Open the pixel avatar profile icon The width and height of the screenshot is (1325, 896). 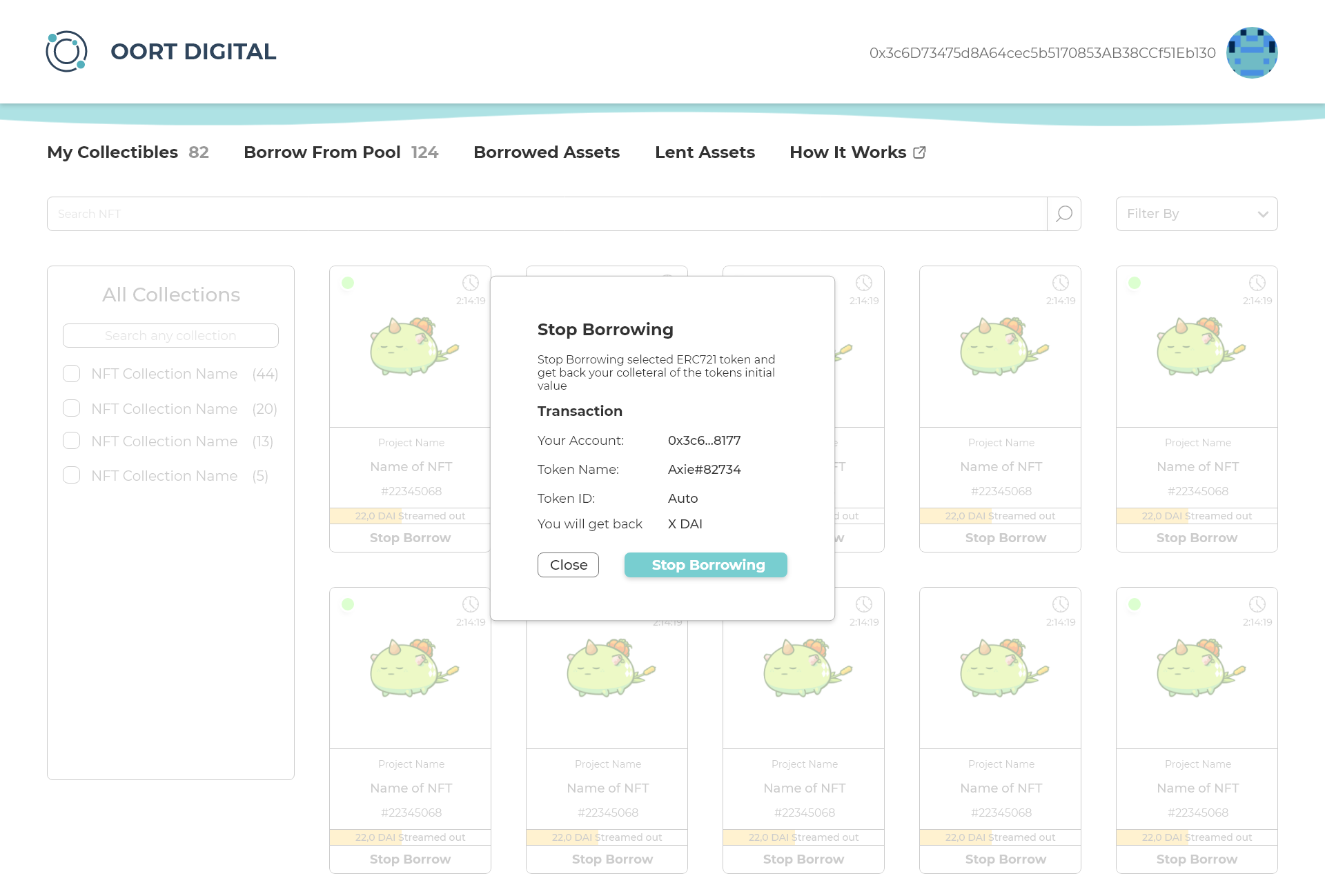(x=1252, y=52)
